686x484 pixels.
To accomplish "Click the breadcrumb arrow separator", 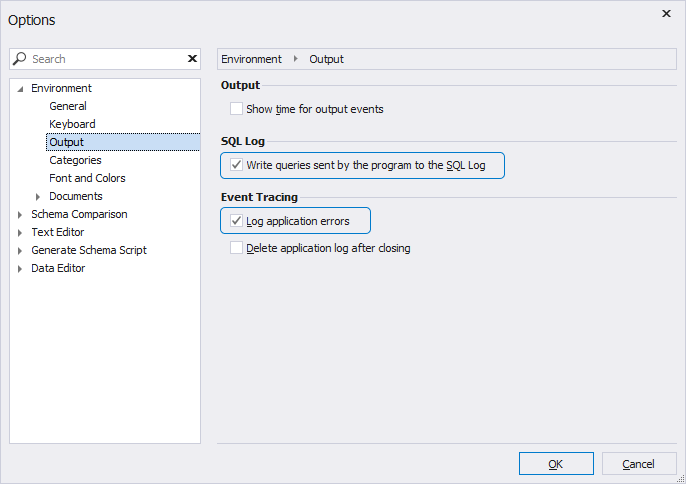I will click(x=296, y=59).
